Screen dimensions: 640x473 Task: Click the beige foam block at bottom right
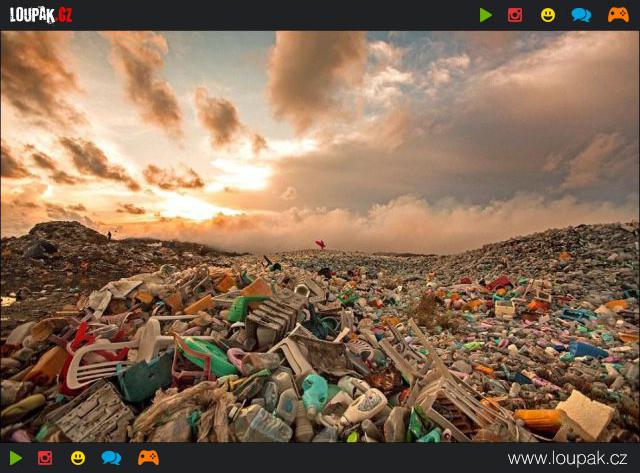coord(586,415)
